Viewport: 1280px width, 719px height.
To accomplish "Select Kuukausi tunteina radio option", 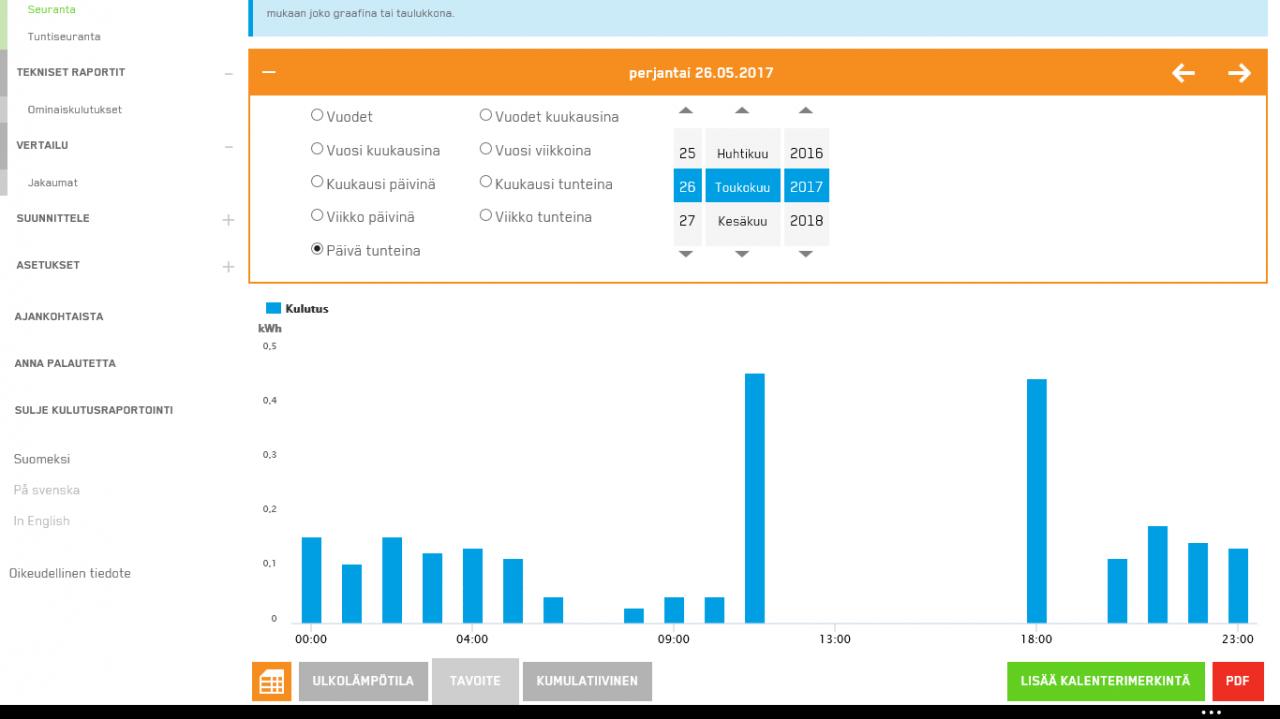I will click(x=486, y=183).
